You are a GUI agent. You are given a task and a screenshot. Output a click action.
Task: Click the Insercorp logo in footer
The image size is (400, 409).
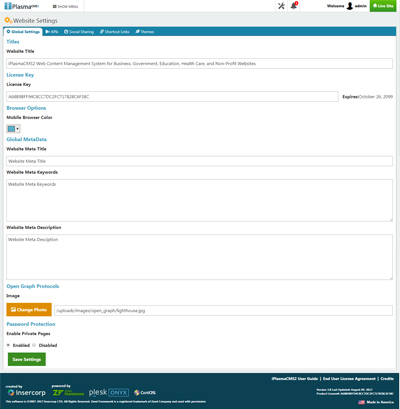(x=27, y=393)
